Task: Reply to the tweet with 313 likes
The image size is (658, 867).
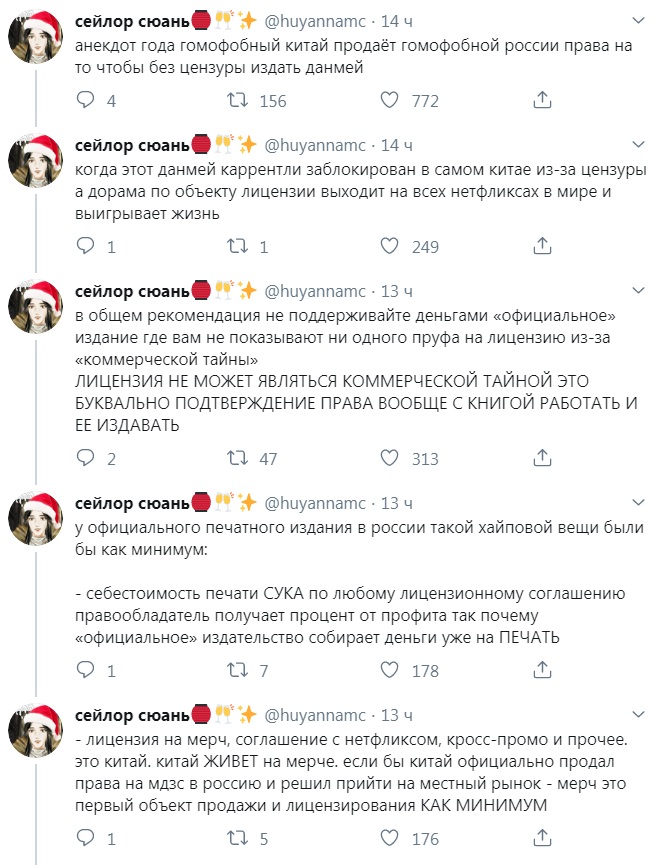Action: [x=86, y=459]
